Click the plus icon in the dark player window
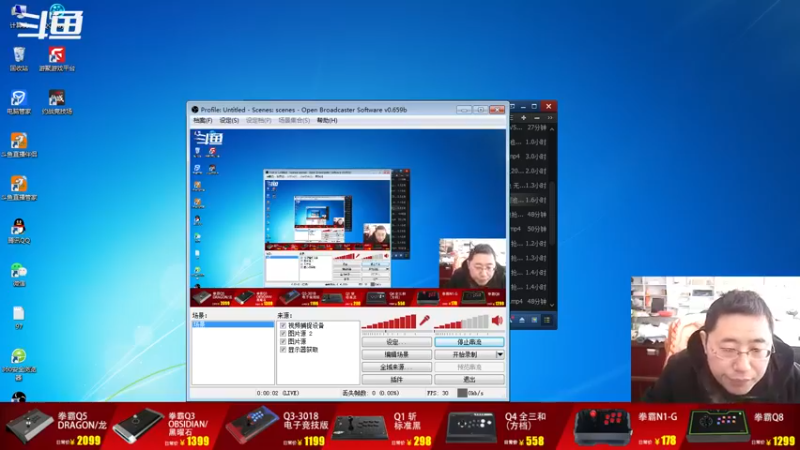Viewport: 800px width, 450px height. pyautogui.click(x=523, y=118)
